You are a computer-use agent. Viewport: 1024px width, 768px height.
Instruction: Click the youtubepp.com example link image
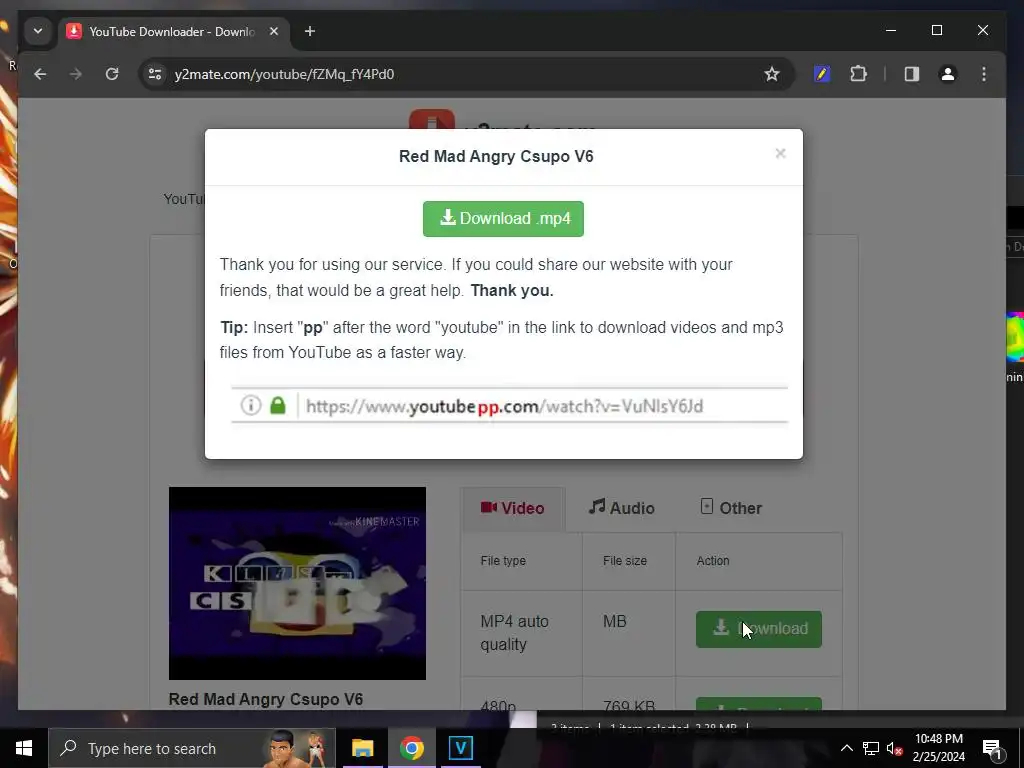(x=509, y=406)
